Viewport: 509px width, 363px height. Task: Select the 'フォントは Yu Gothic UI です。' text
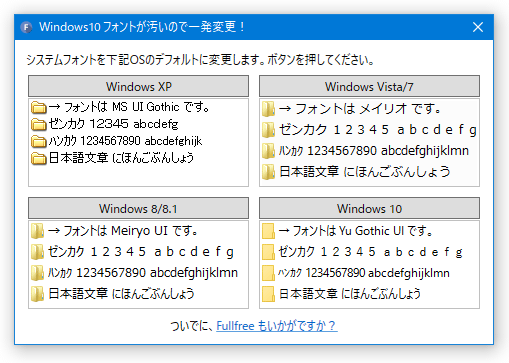pyautogui.click(x=363, y=231)
